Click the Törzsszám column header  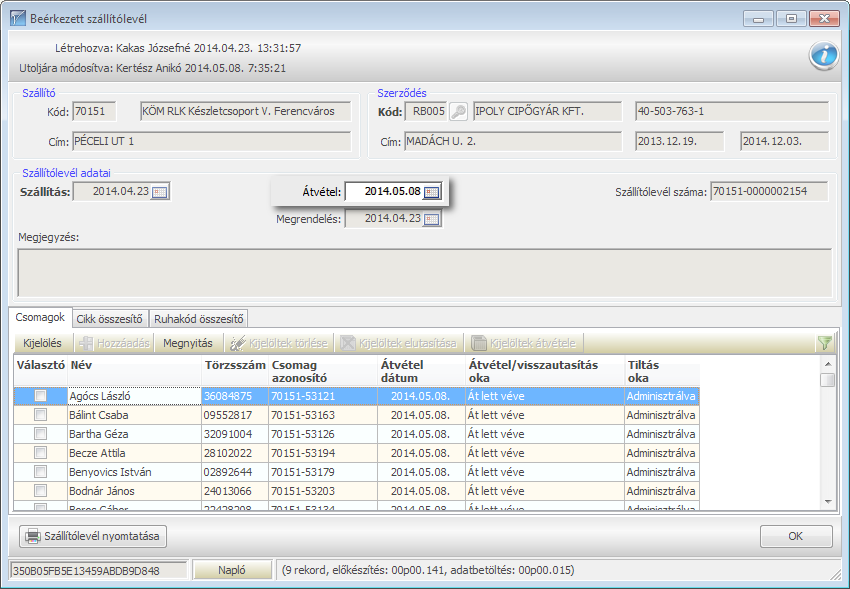pyautogui.click(x=235, y=371)
